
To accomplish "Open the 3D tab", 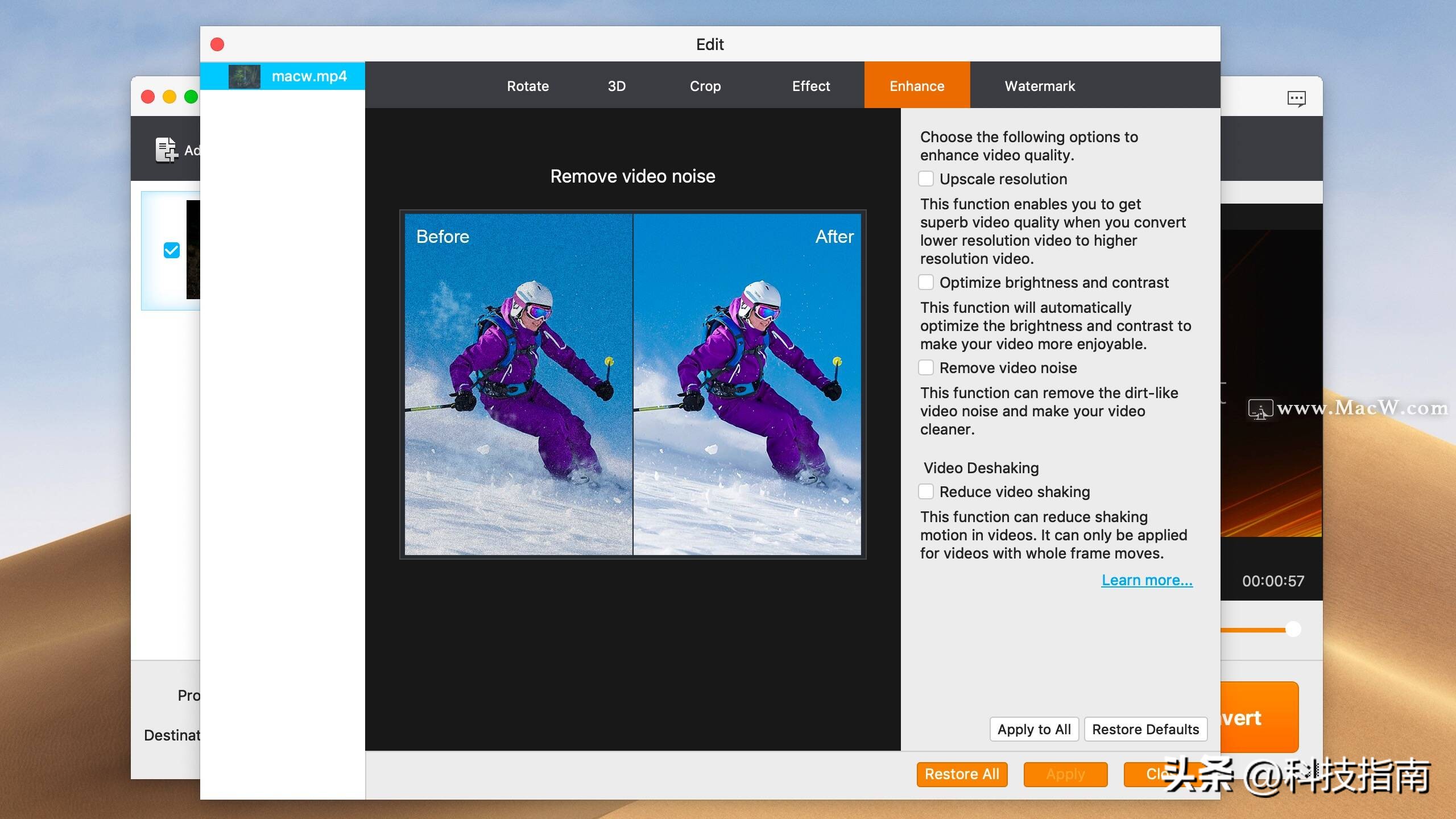I will (x=617, y=86).
